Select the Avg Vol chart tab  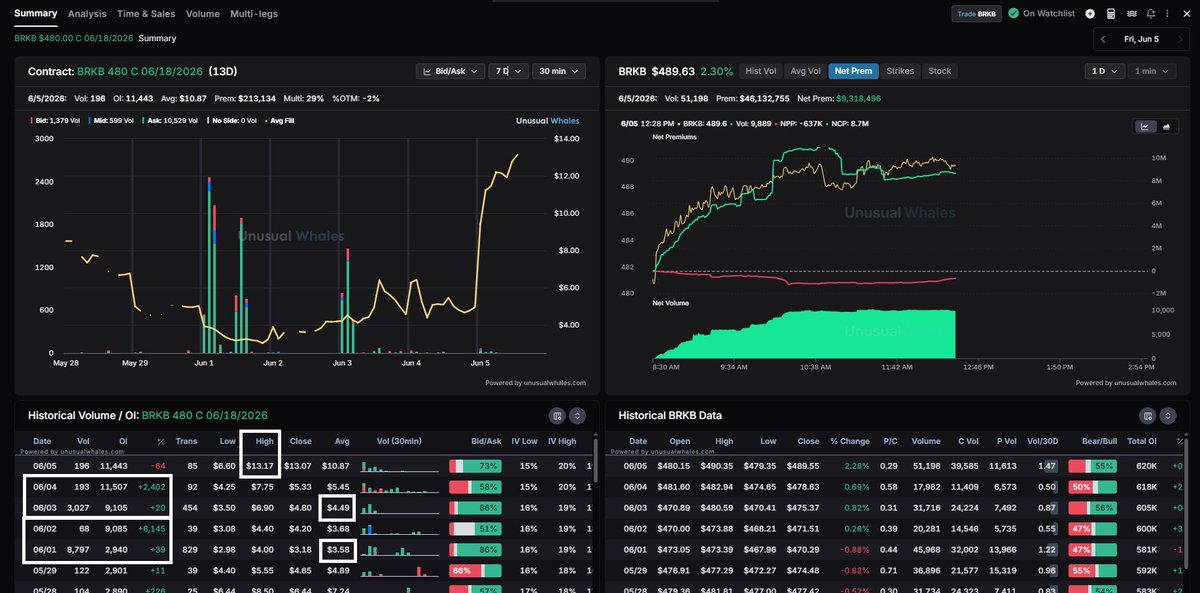pos(805,71)
